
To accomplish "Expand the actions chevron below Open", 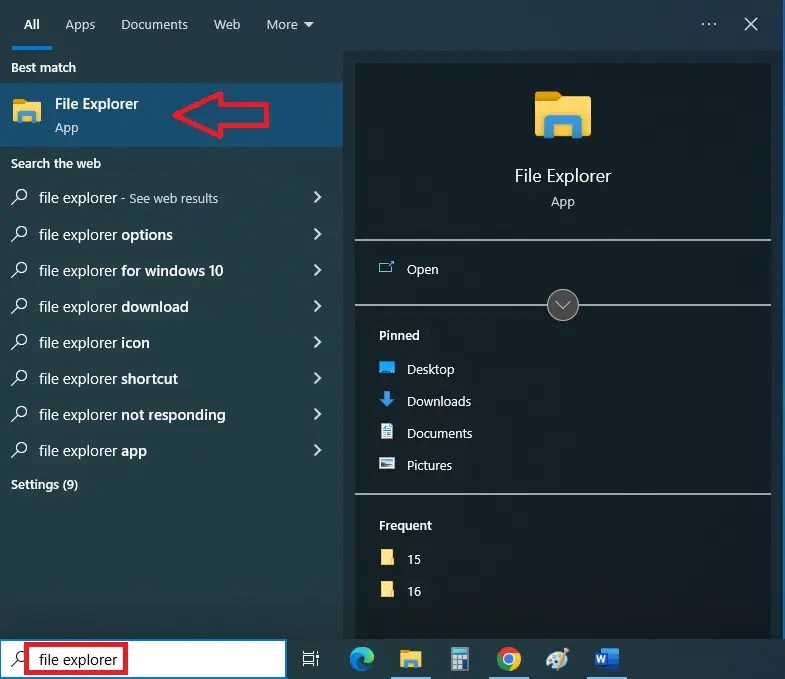I will point(563,304).
